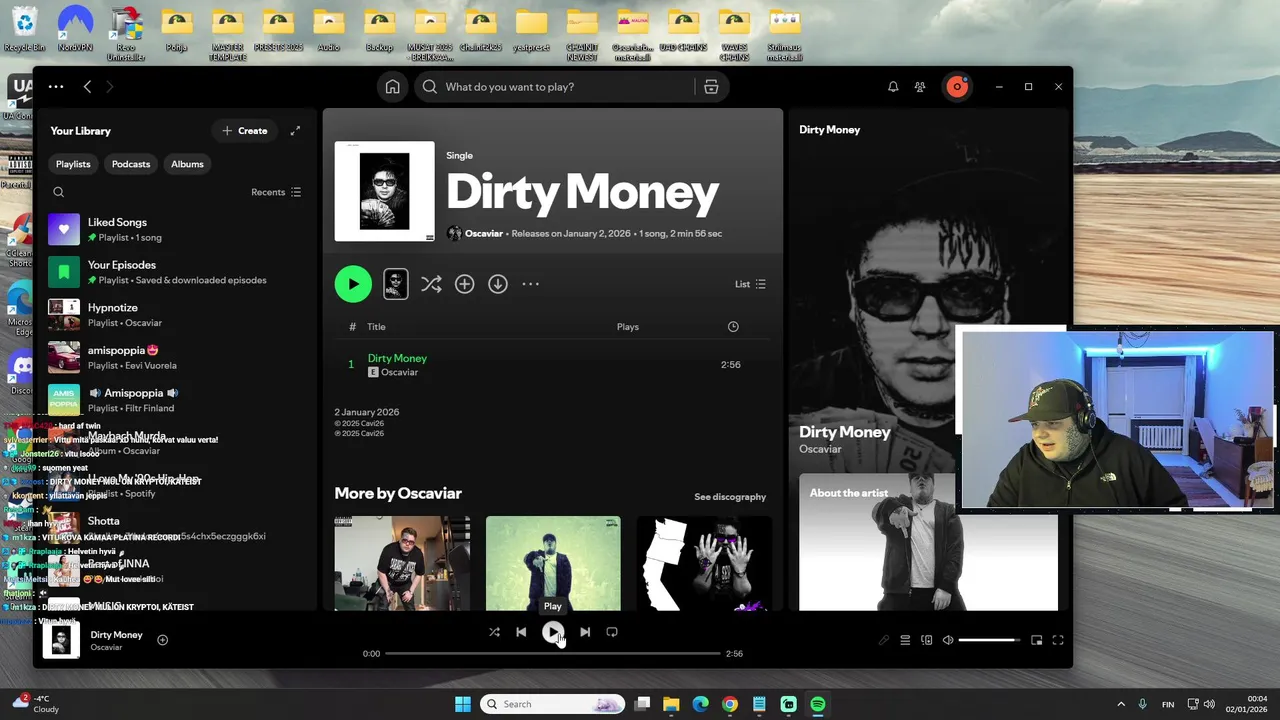Select the Dirty Money track row title

[x=397, y=358]
